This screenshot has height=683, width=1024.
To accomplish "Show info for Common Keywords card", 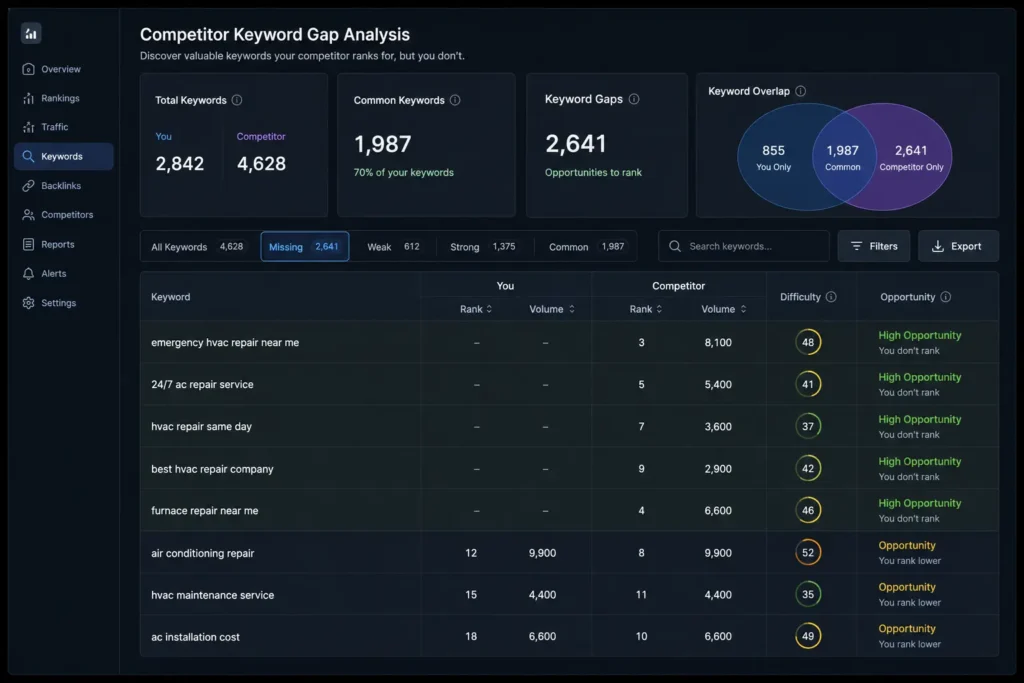I will (455, 100).
